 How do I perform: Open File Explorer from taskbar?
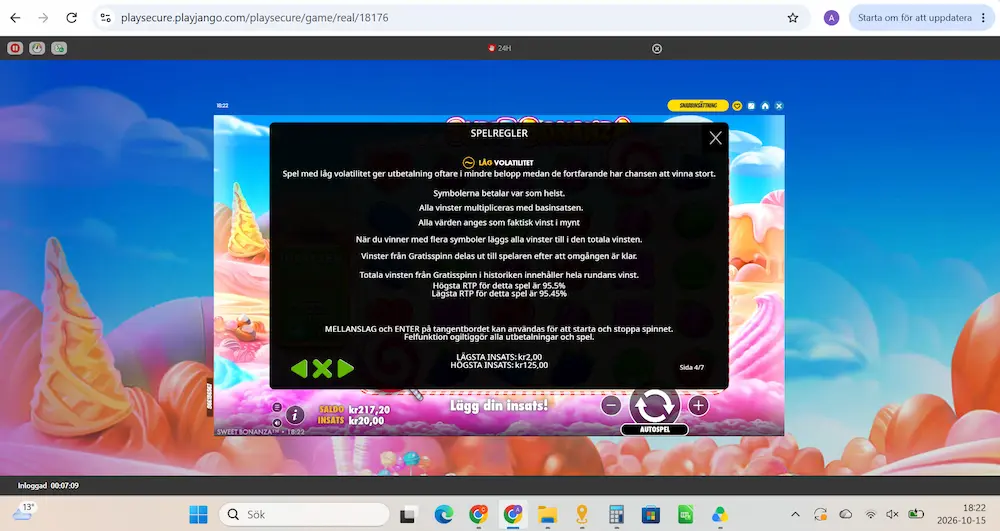pos(547,514)
